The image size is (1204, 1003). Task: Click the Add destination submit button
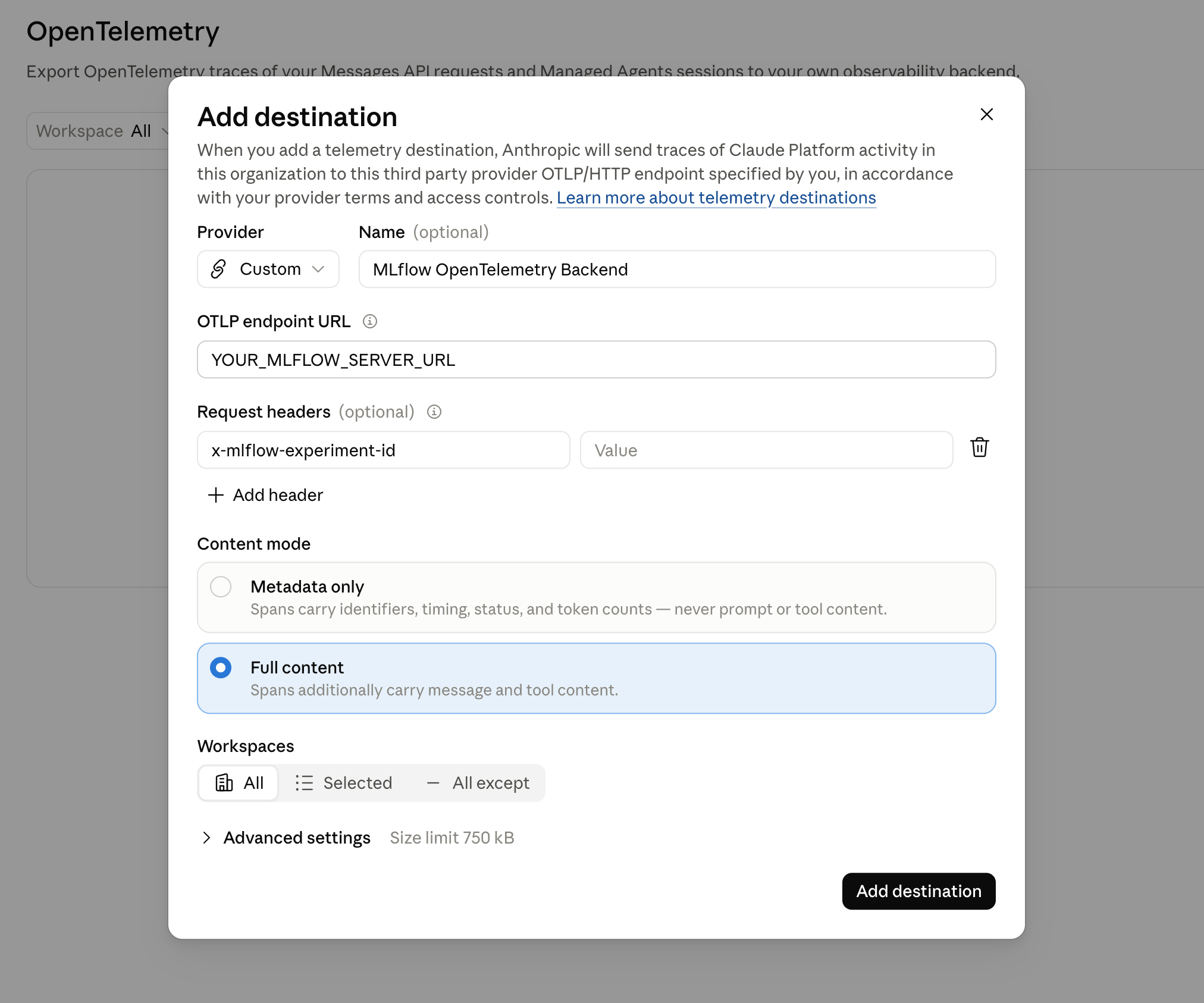coord(918,891)
